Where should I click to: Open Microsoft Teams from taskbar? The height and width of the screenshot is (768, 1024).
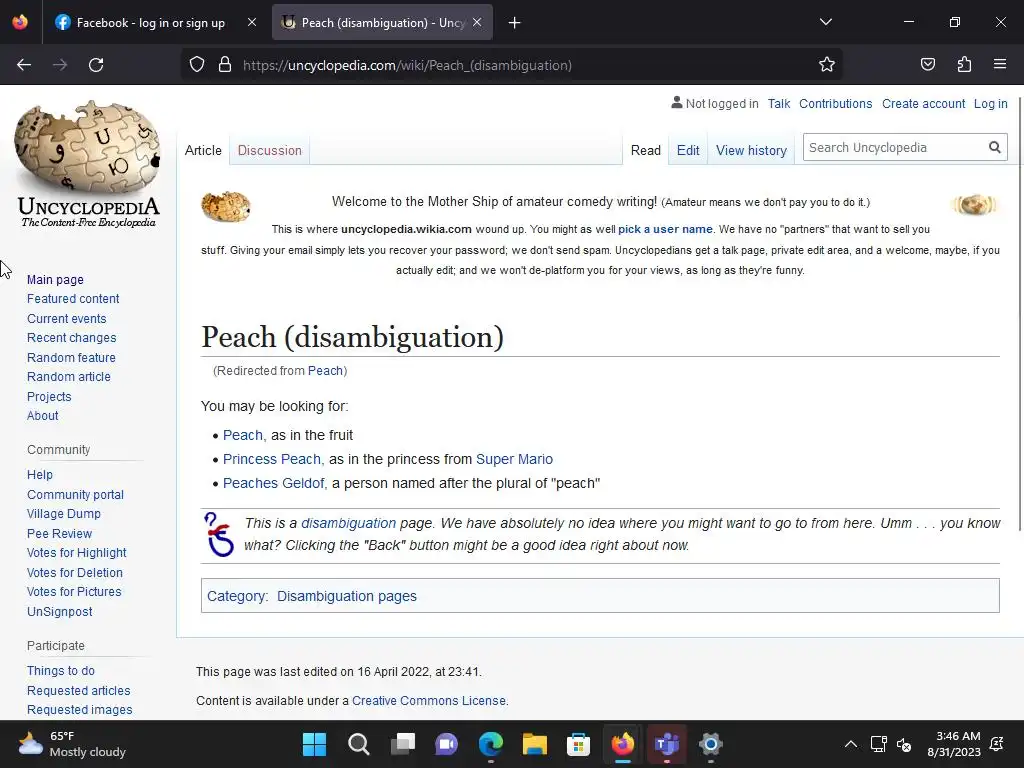[x=666, y=744]
